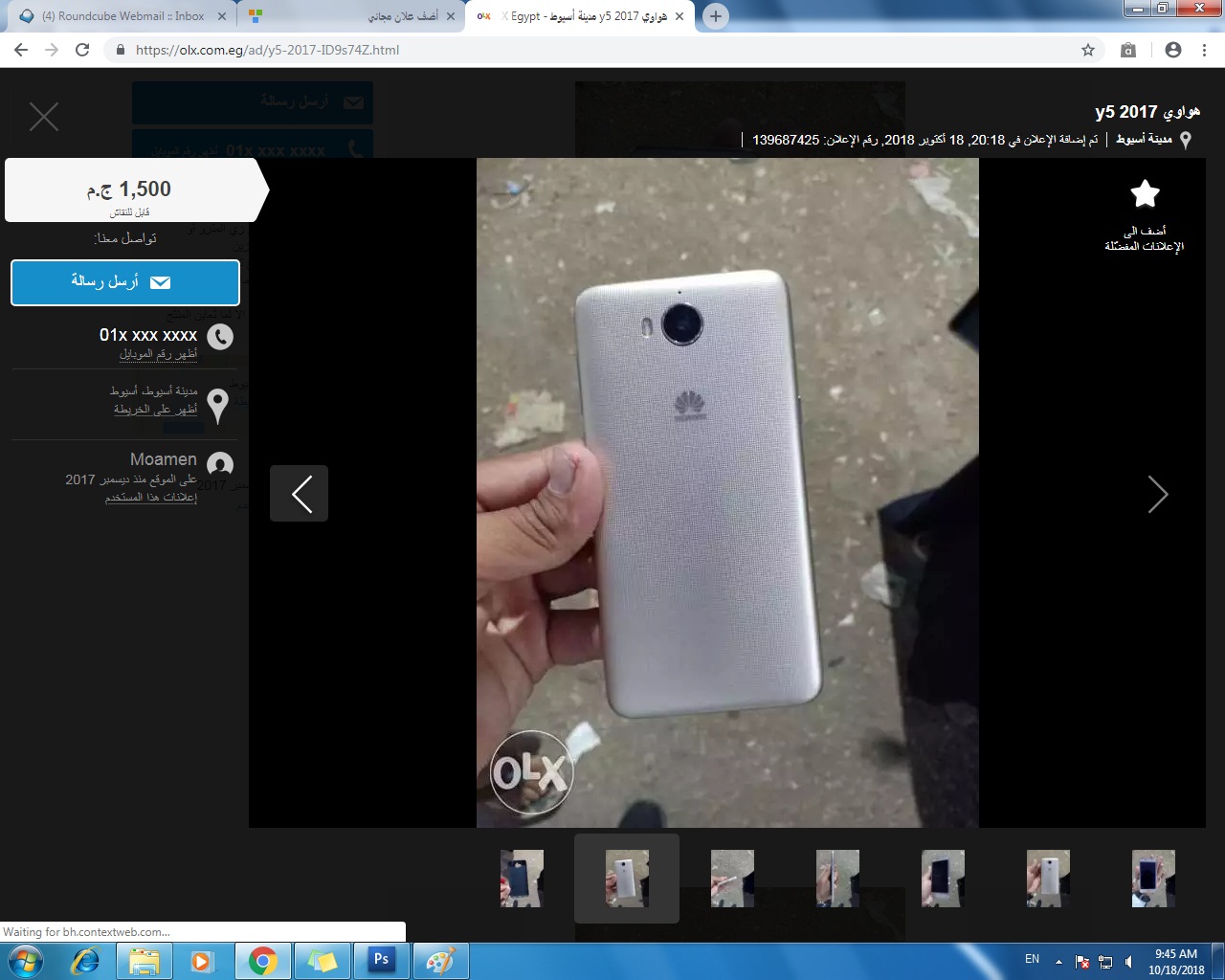The image size is (1225, 980).
Task: Open the Chrome profile icon
Action: [x=1173, y=50]
